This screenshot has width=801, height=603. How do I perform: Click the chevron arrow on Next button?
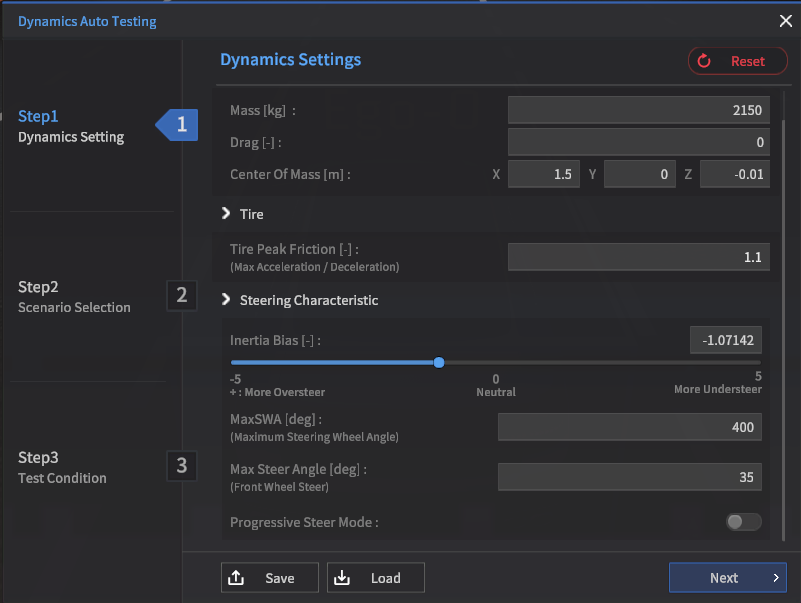pyautogui.click(x=775, y=578)
